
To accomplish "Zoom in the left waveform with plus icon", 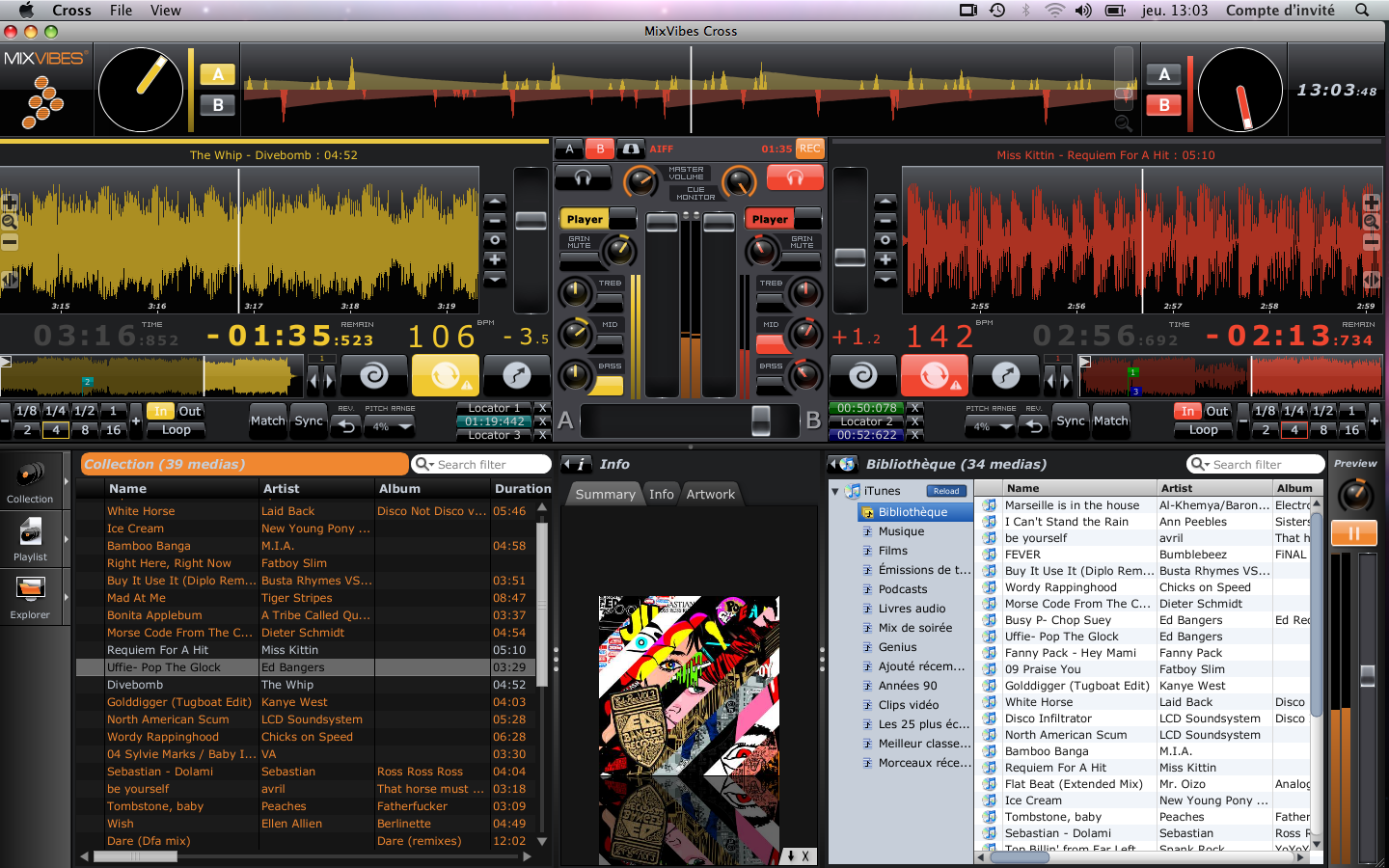I will [10, 203].
